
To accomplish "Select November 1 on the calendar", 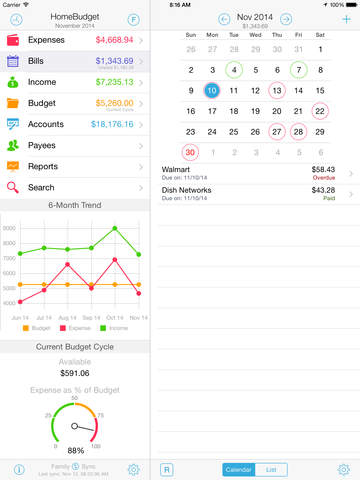I will click(x=320, y=50).
